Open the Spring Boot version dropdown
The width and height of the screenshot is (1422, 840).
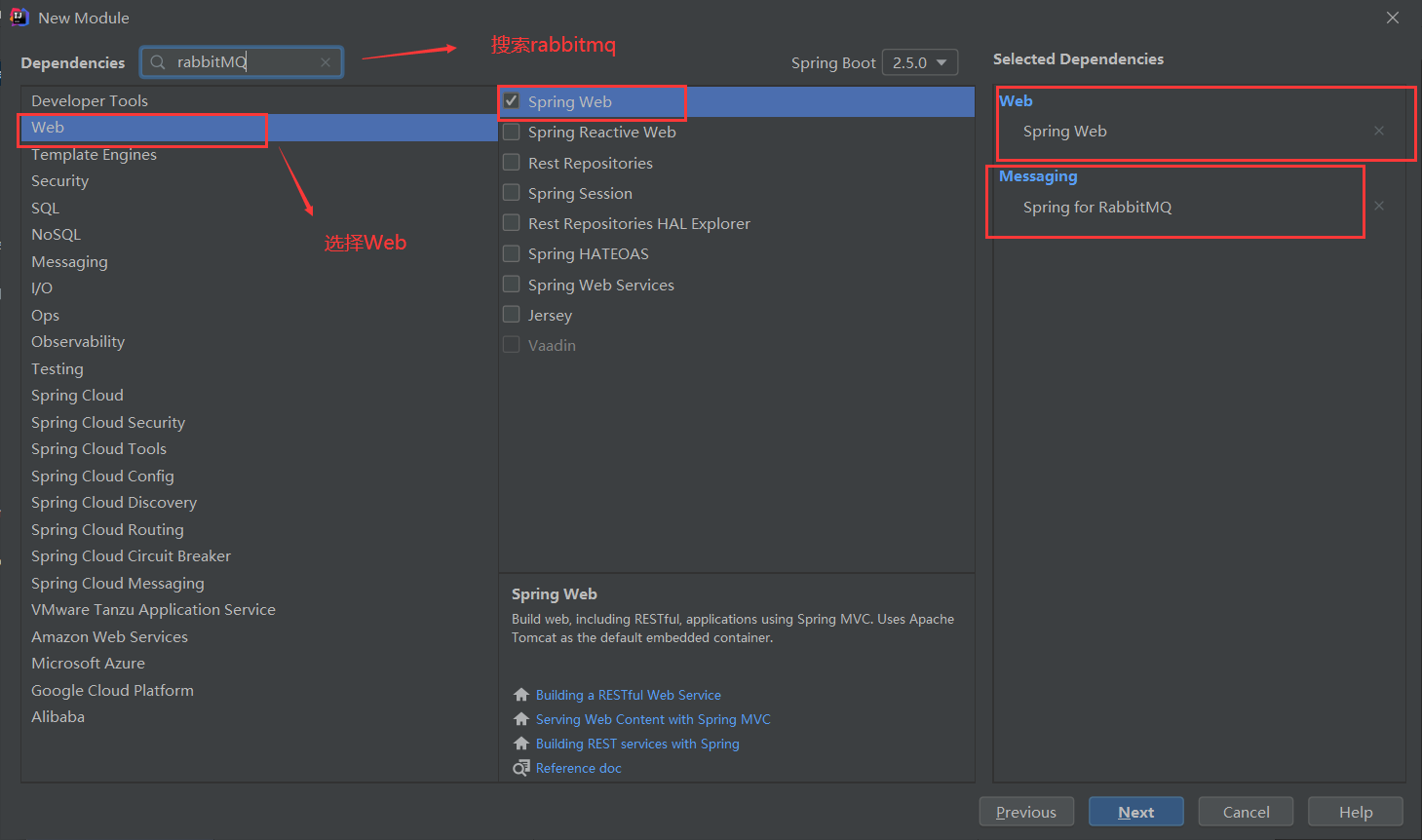pyautogui.click(x=919, y=61)
